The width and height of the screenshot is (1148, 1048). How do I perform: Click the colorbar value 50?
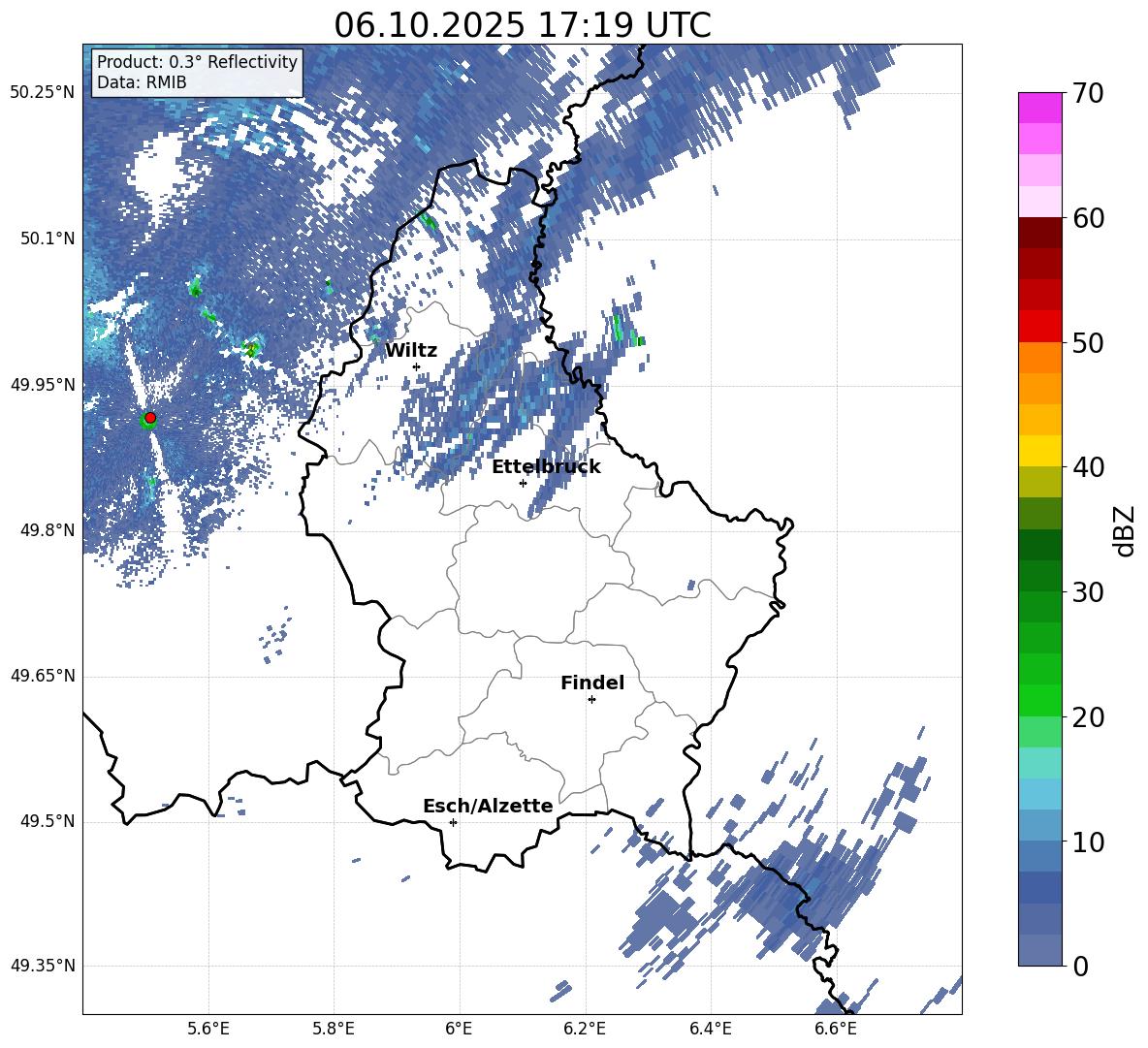(x=1088, y=342)
